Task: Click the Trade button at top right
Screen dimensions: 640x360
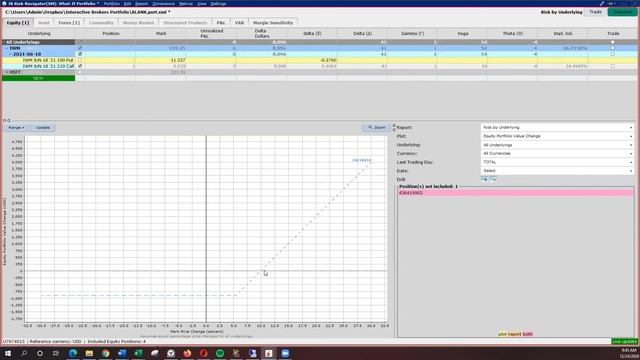Action: click(x=595, y=12)
